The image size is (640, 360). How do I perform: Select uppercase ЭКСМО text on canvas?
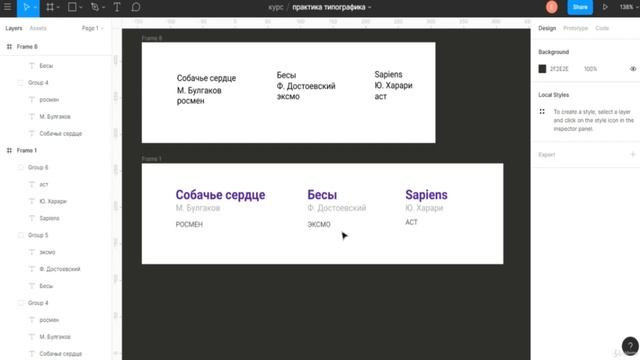(x=319, y=224)
